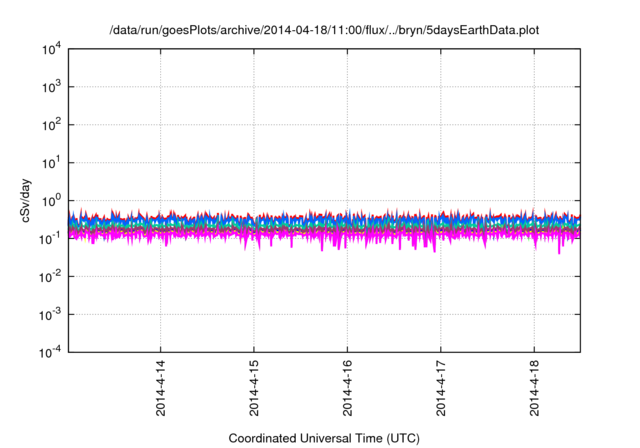Click the 10^1 y-axis tick label
The height and width of the screenshot is (448, 640).
51,163
